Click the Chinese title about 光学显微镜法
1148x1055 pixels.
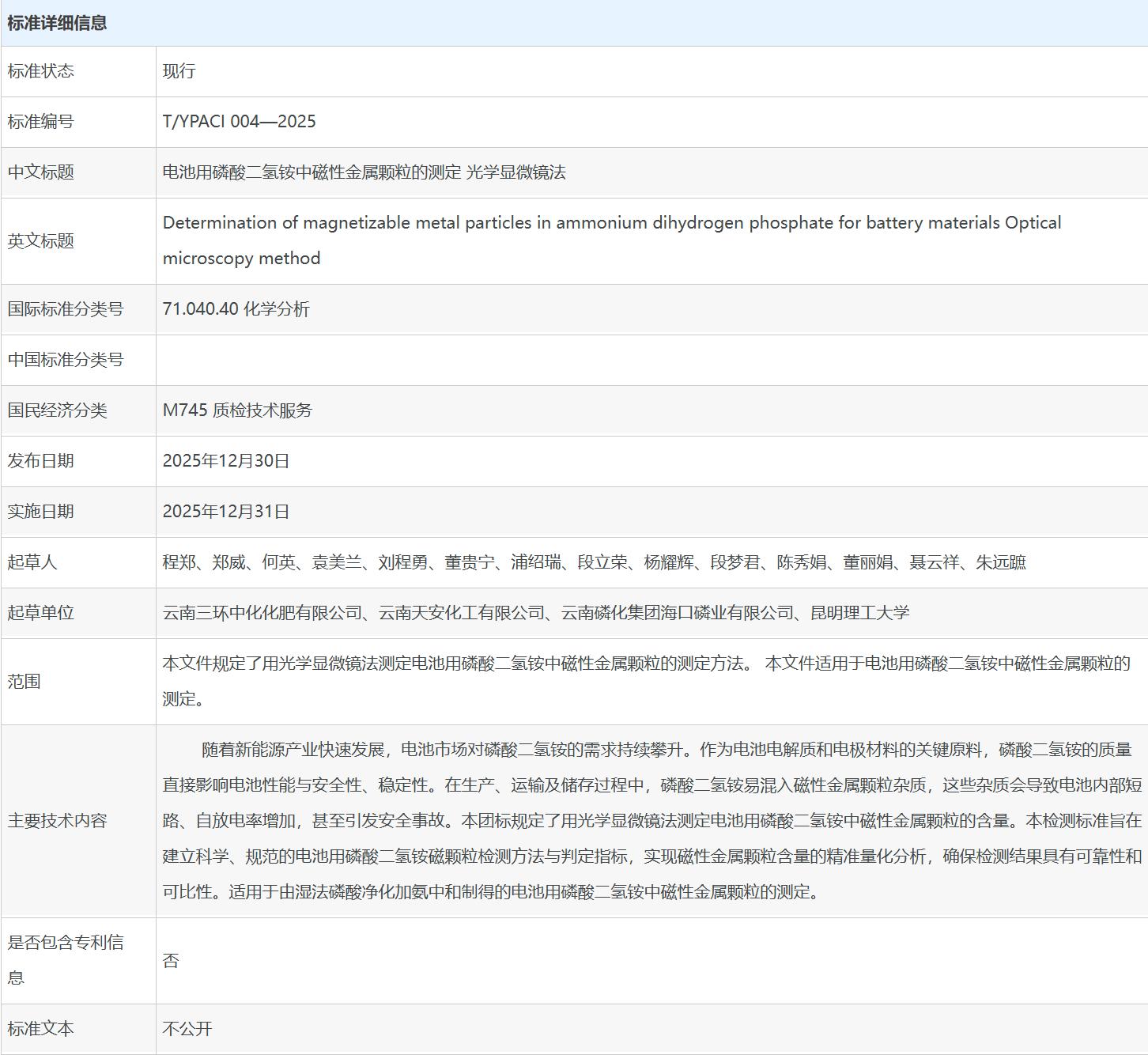tap(364, 172)
